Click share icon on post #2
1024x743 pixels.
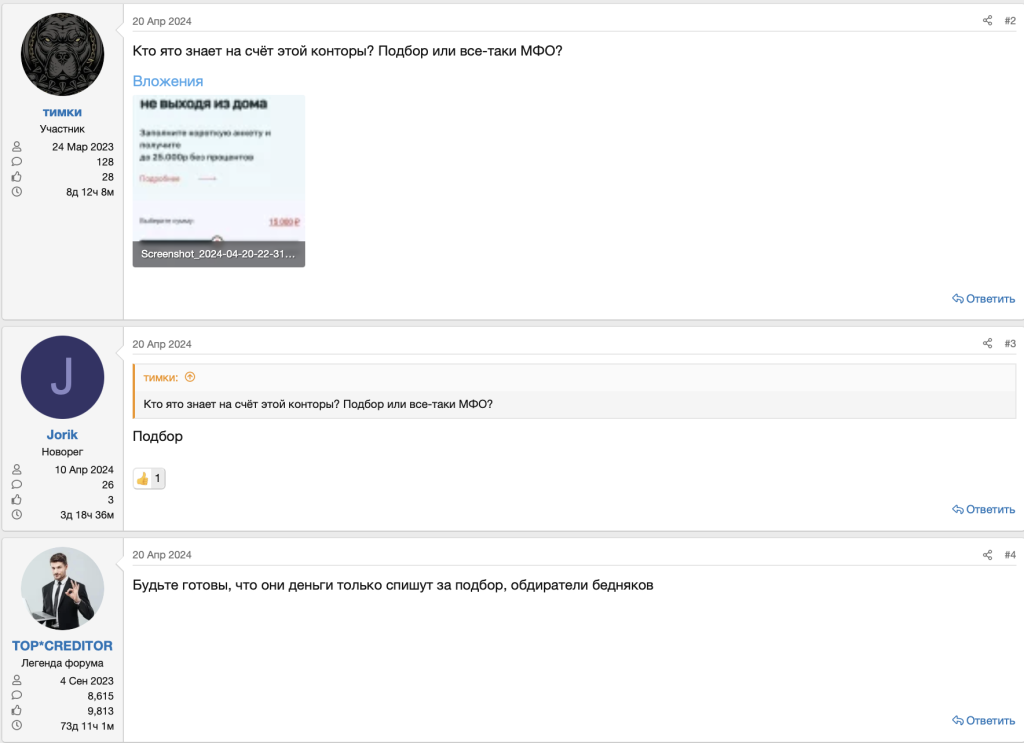coord(987,21)
